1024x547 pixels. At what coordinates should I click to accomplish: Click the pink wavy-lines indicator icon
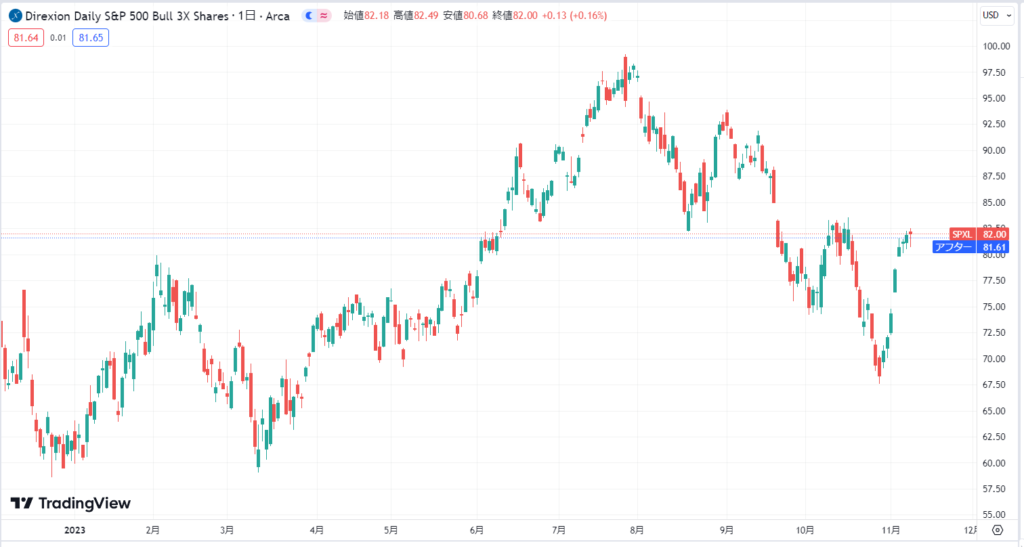(324, 16)
